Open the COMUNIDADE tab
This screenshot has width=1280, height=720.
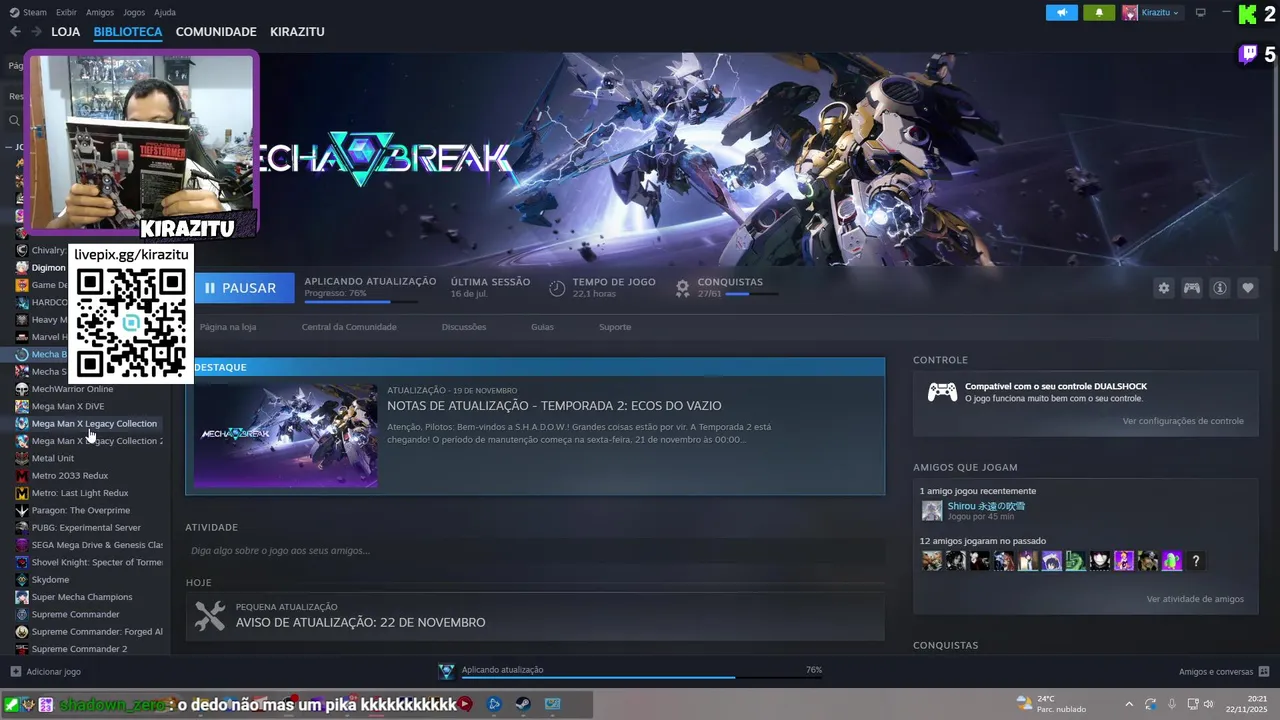pos(216,32)
